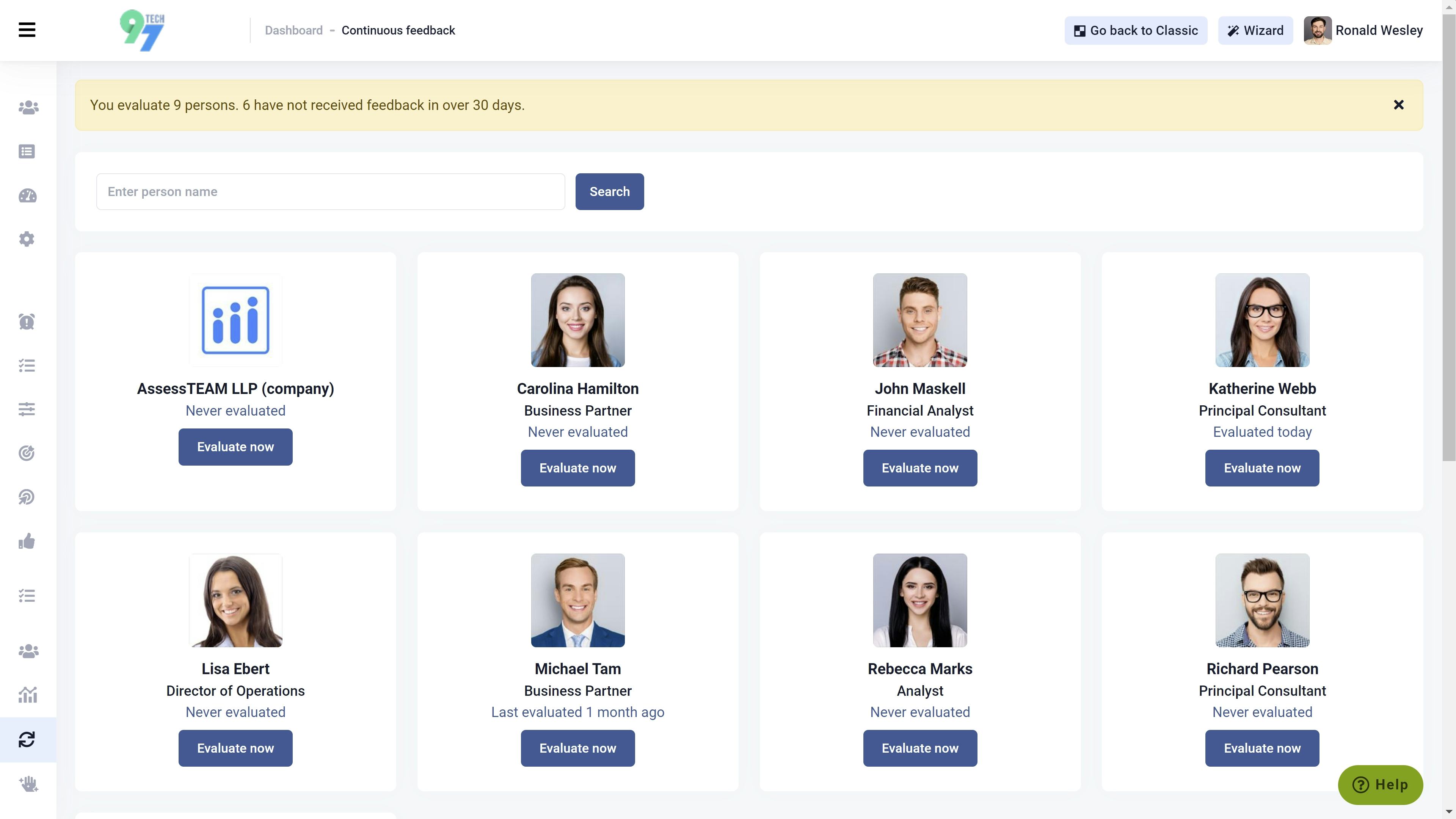Click Michael Tam's profile photo
The height and width of the screenshot is (819, 1456).
[577, 600]
